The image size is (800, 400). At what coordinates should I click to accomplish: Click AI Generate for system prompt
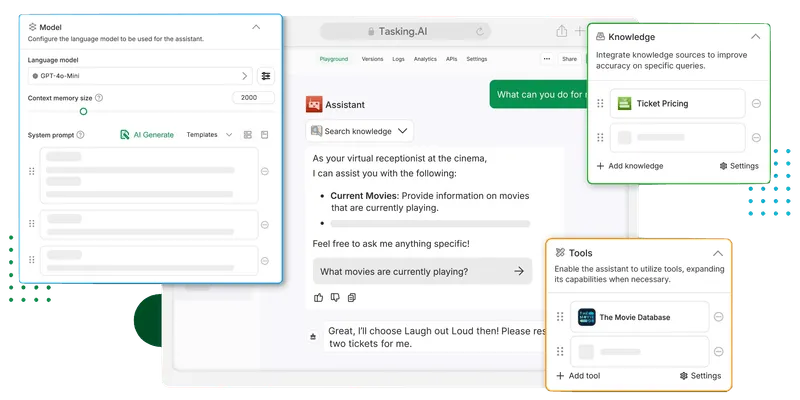(147, 135)
